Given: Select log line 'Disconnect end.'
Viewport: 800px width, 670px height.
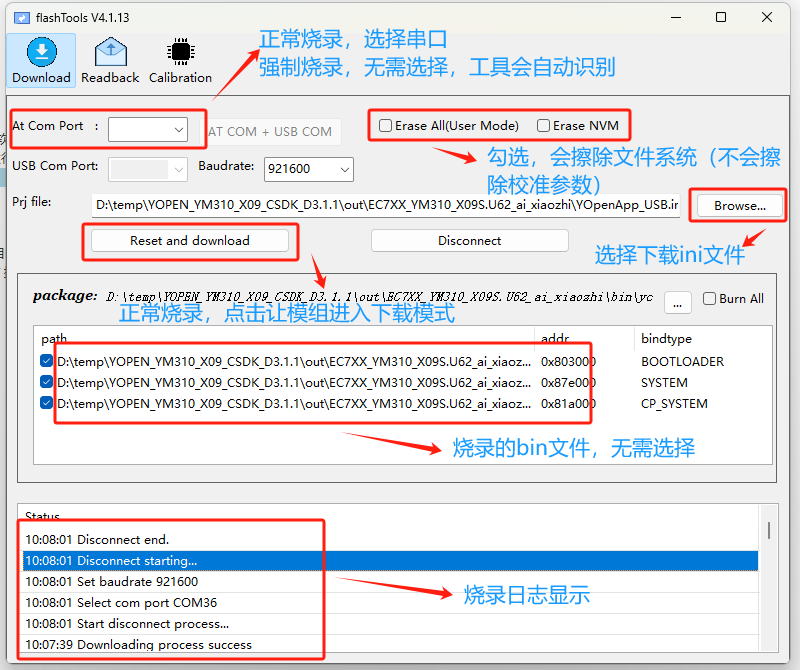Looking at the screenshot, I should pos(390,539).
